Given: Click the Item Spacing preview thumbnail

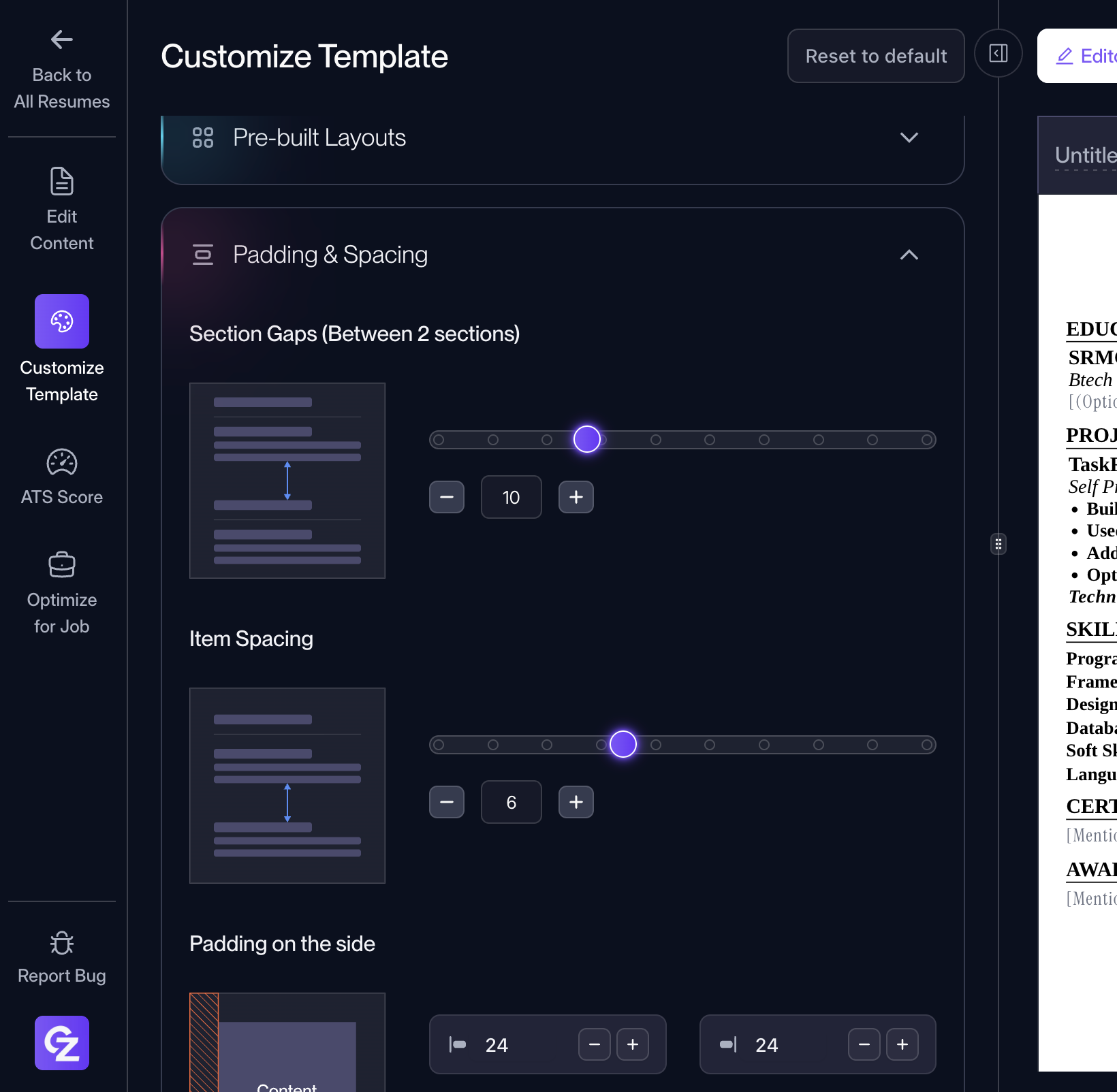Looking at the screenshot, I should click(287, 786).
